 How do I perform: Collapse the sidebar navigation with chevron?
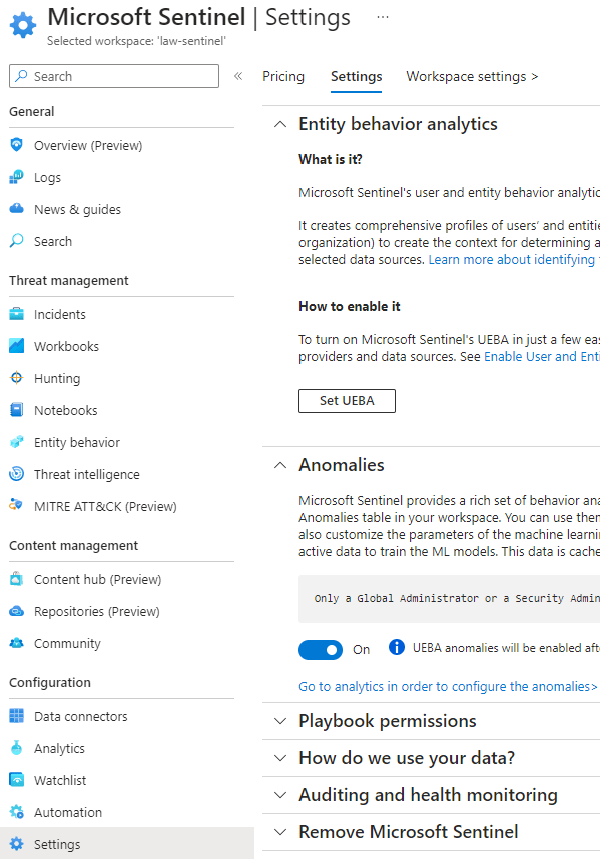238,76
